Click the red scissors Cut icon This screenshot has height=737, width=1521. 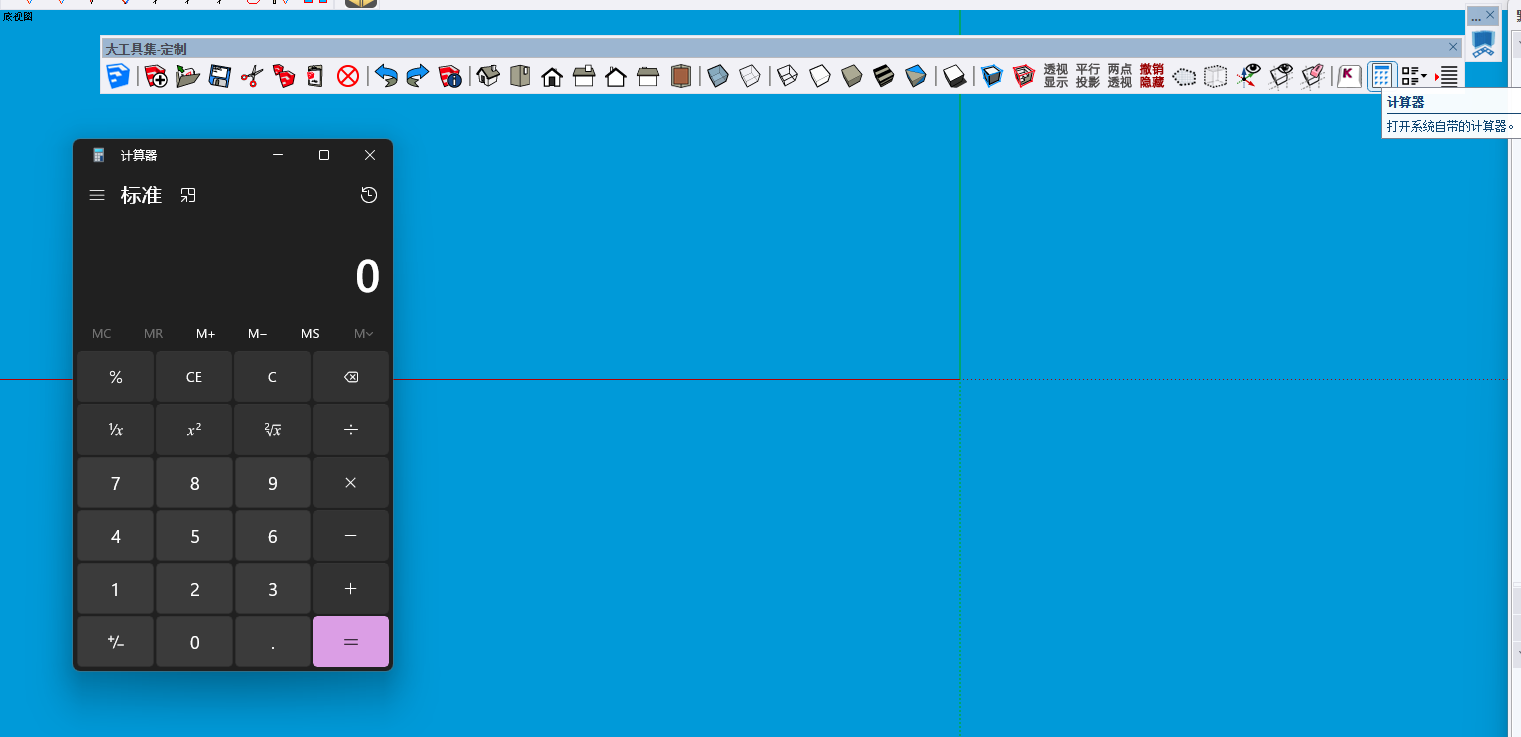[x=252, y=76]
